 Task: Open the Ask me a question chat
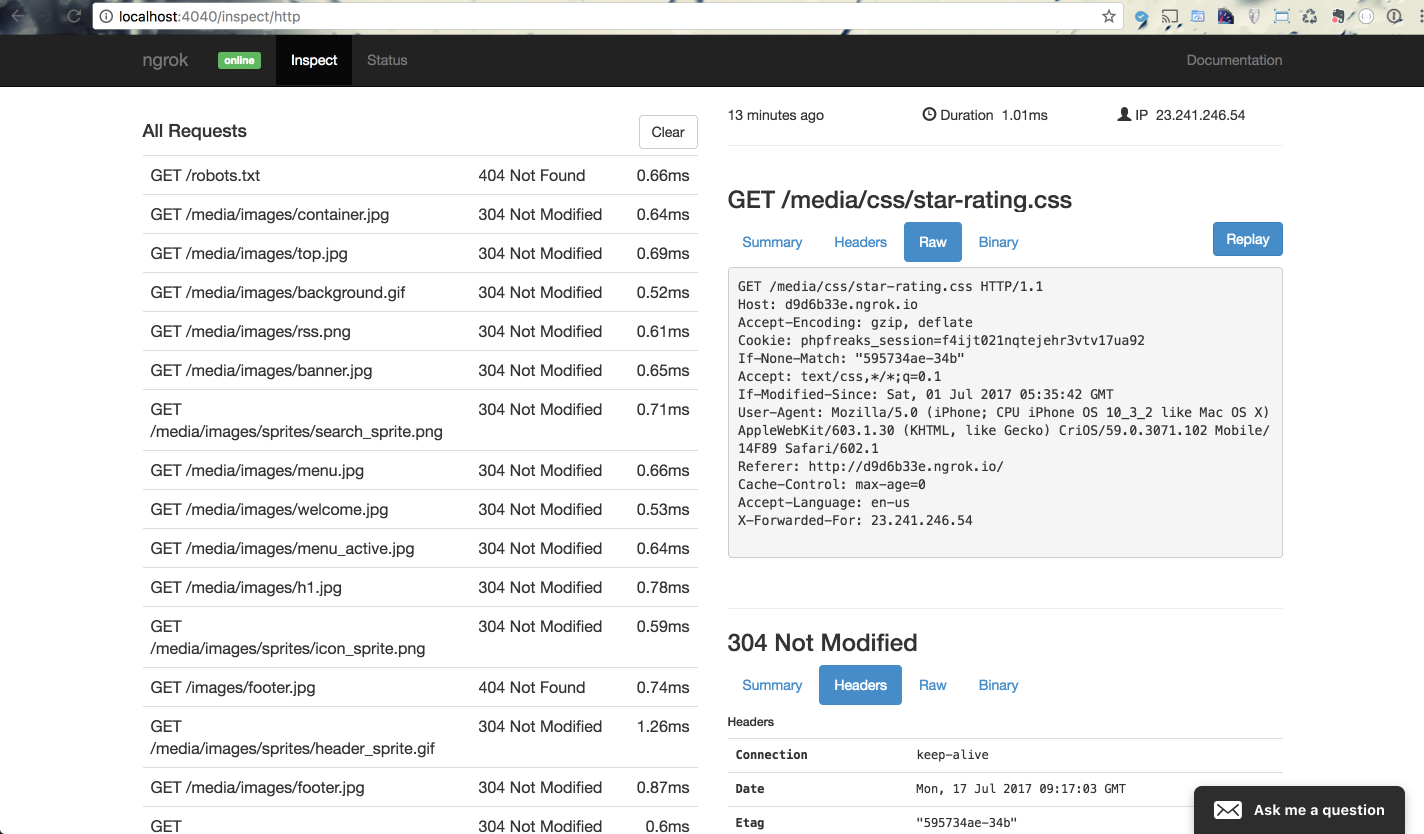click(x=1299, y=810)
